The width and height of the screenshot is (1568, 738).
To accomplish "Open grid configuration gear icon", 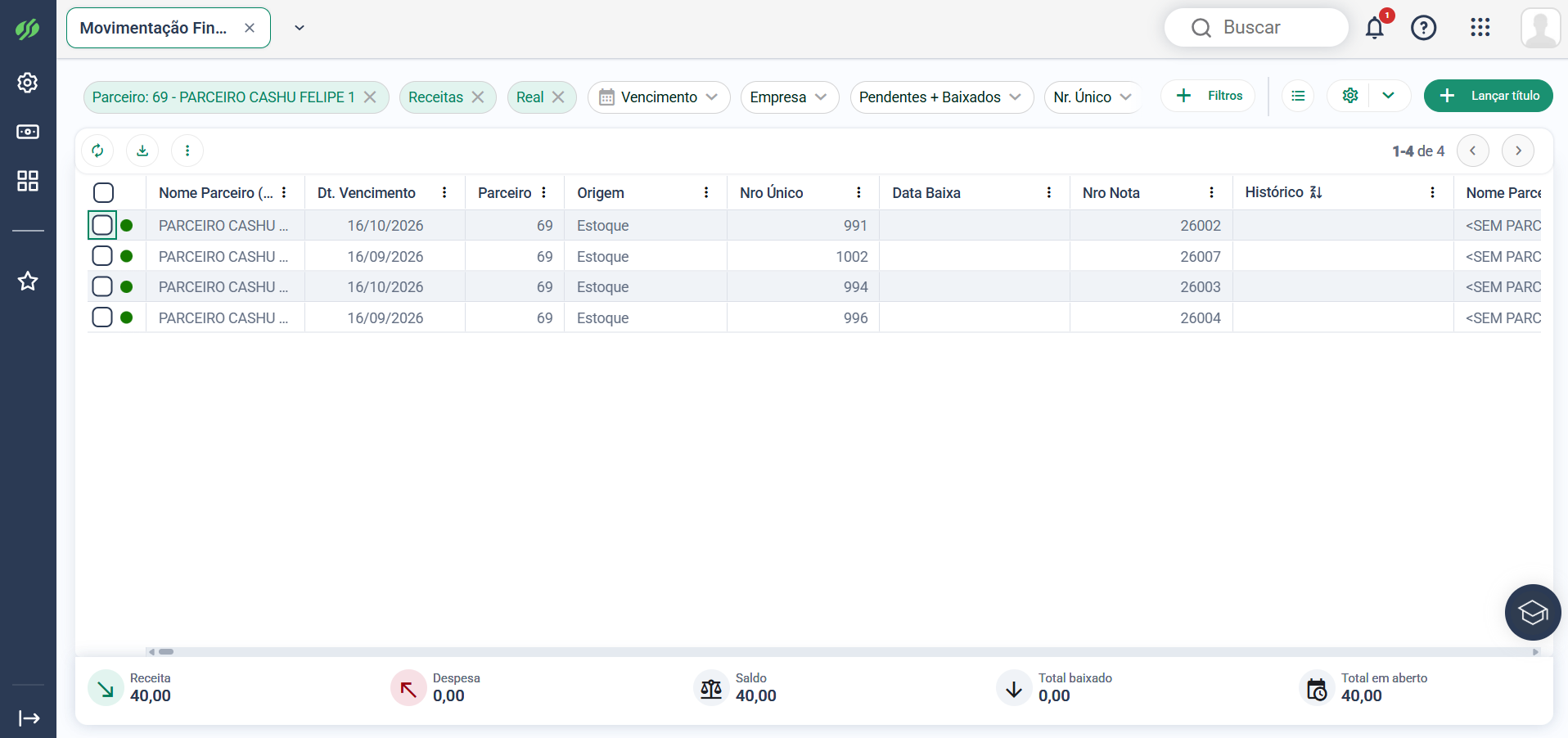I will point(1350,96).
